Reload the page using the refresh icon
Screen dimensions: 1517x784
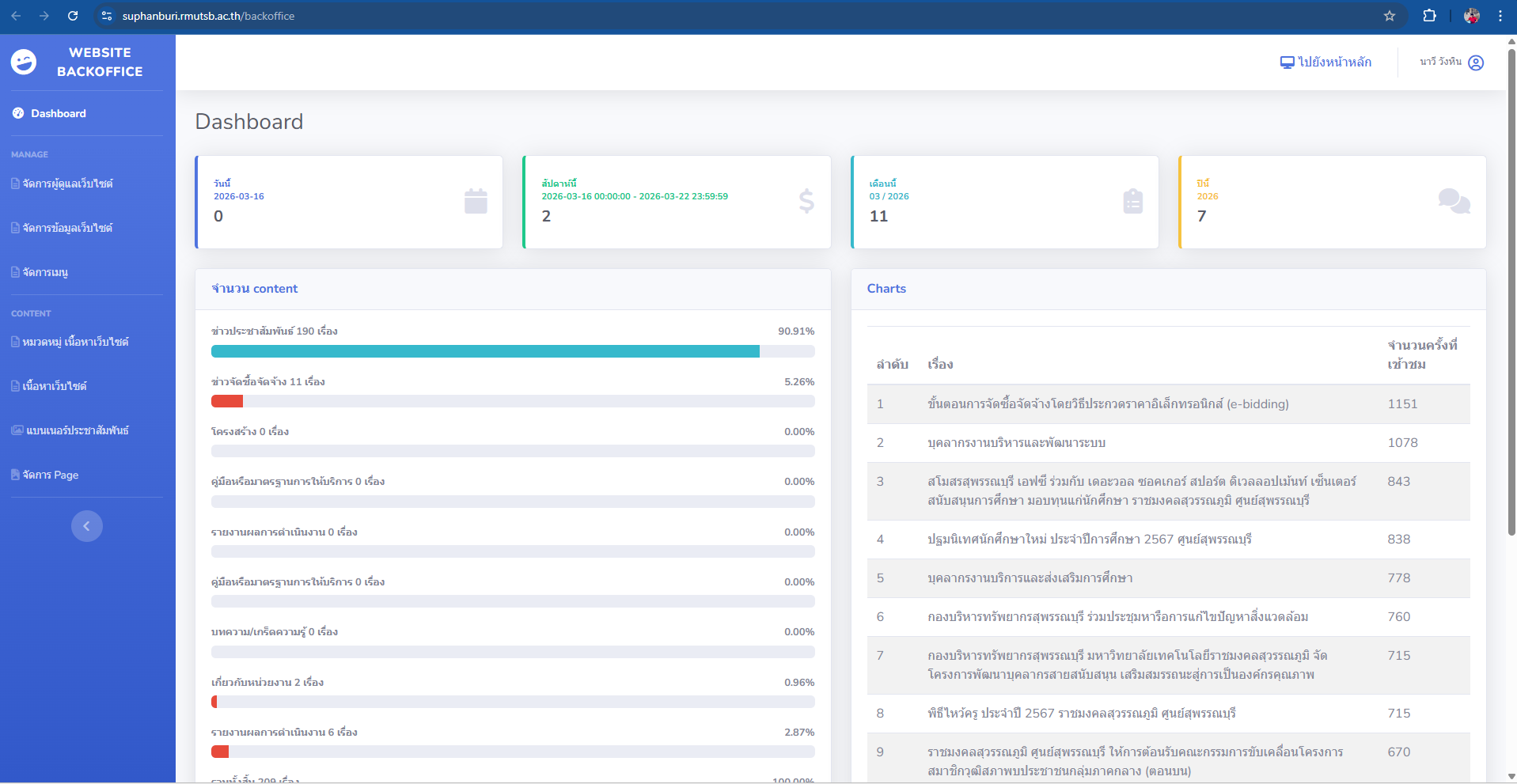coord(73,16)
